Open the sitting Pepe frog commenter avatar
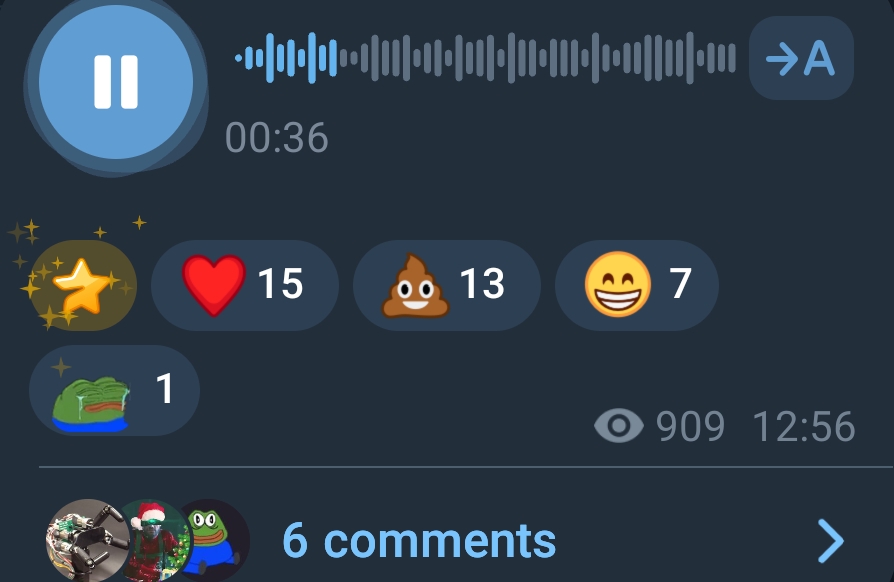This screenshot has height=582, width=894. [x=217, y=540]
